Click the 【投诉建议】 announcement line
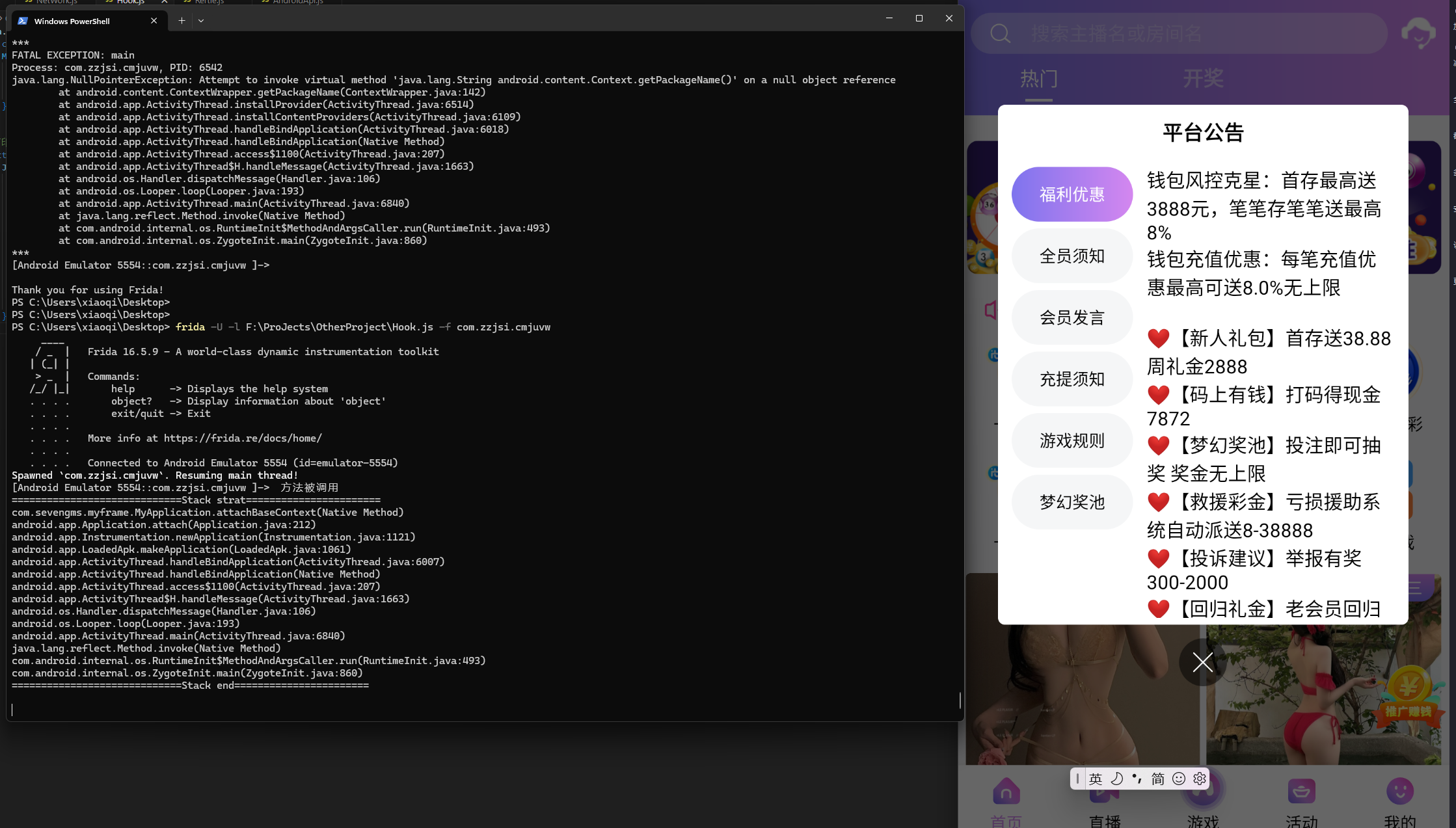The width and height of the screenshot is (1456, 828). point(1254,570)
